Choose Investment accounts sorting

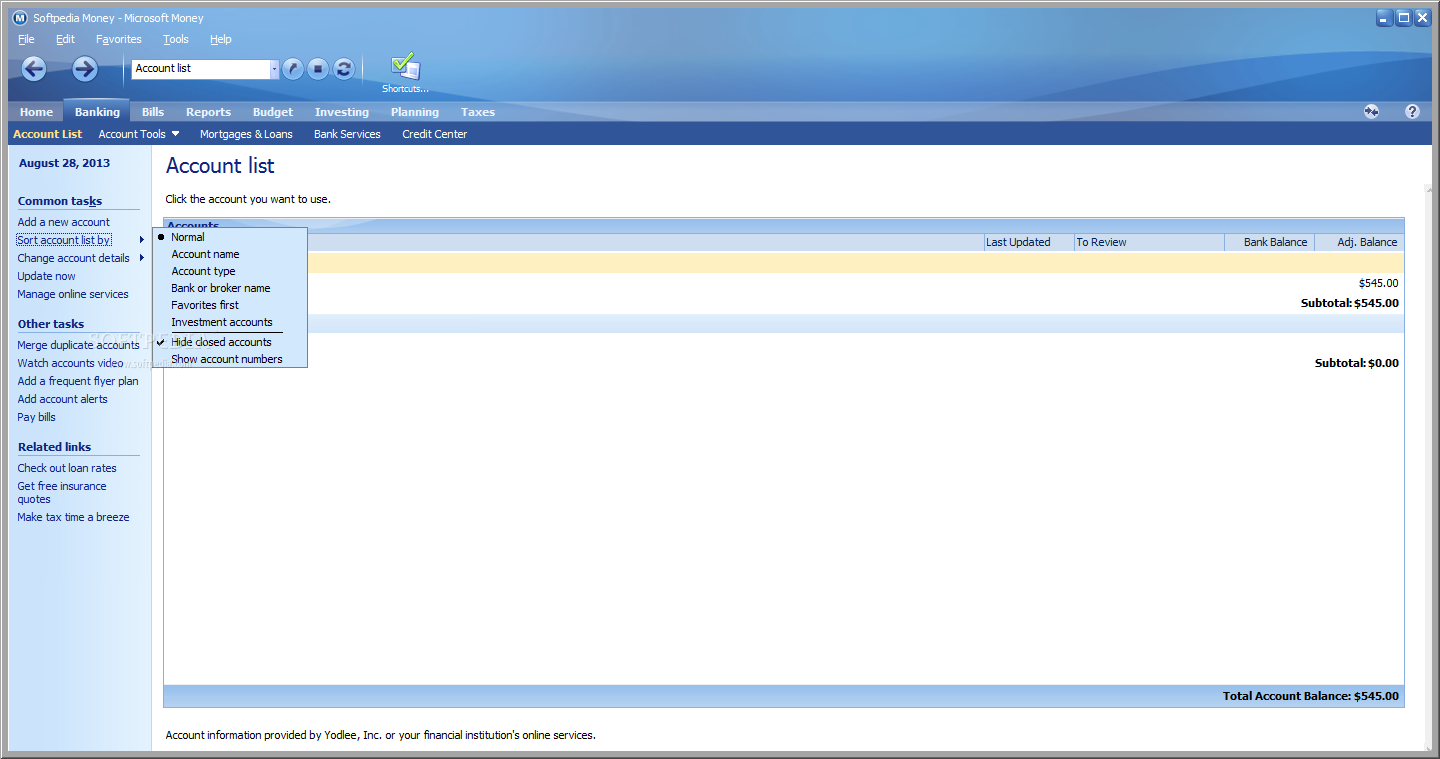click(x=222, y=322)
